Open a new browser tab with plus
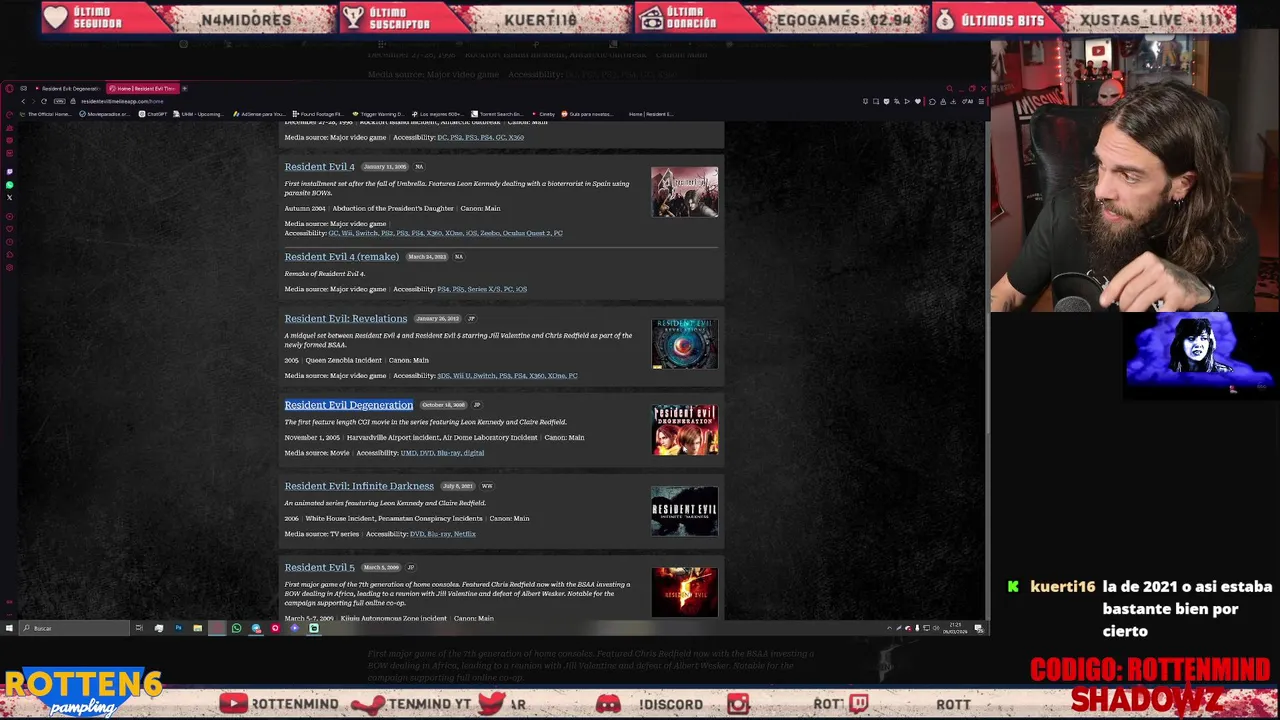The image size is (1280, 720). pyautogui.click(x=184, y=89)
